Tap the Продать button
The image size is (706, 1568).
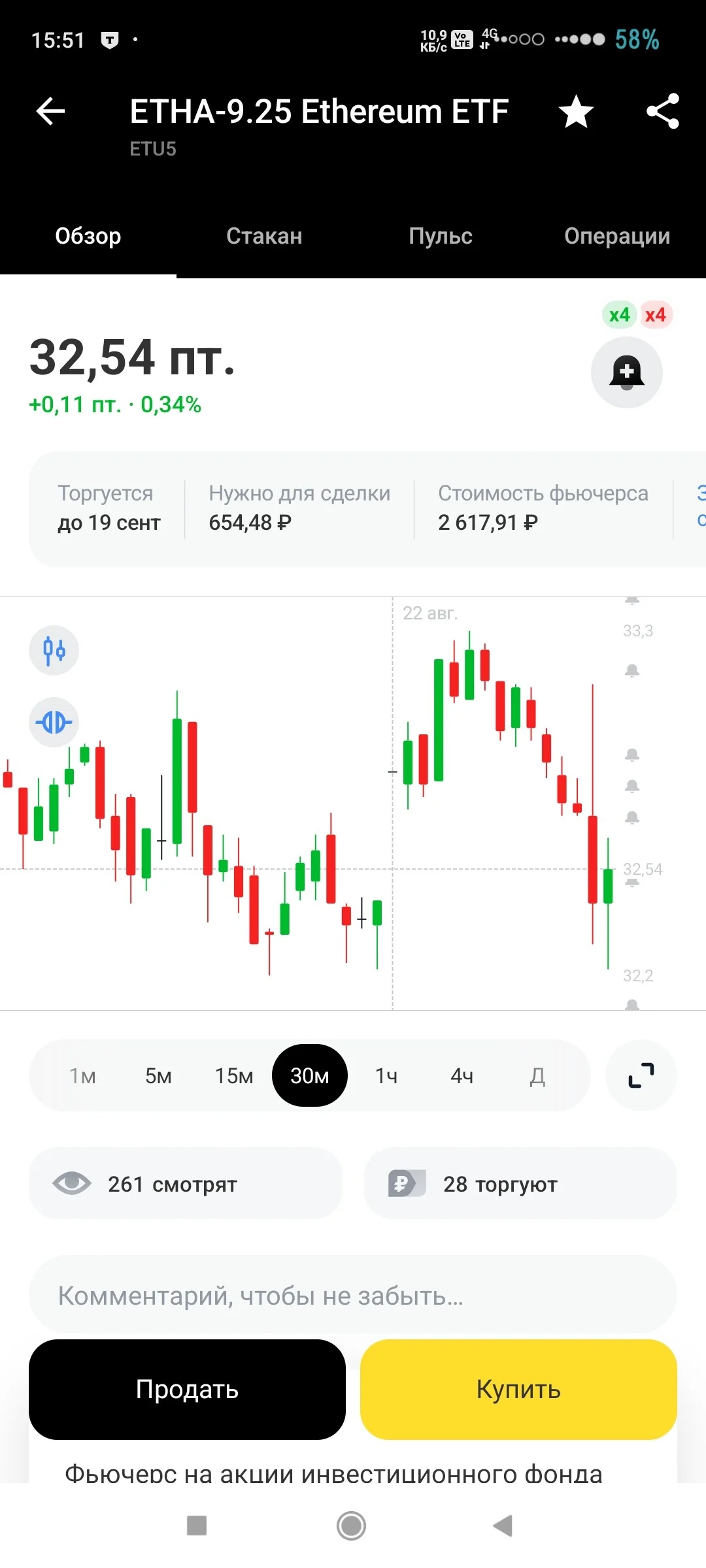(x=187, y=1389)
